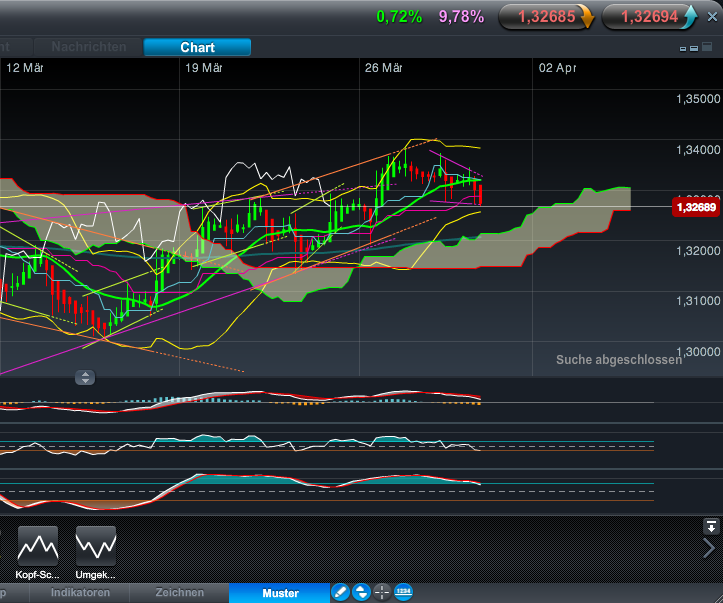Click the up-down arrows round icon
The height and width of the screenshot is (603, 723).
point(362,592)
